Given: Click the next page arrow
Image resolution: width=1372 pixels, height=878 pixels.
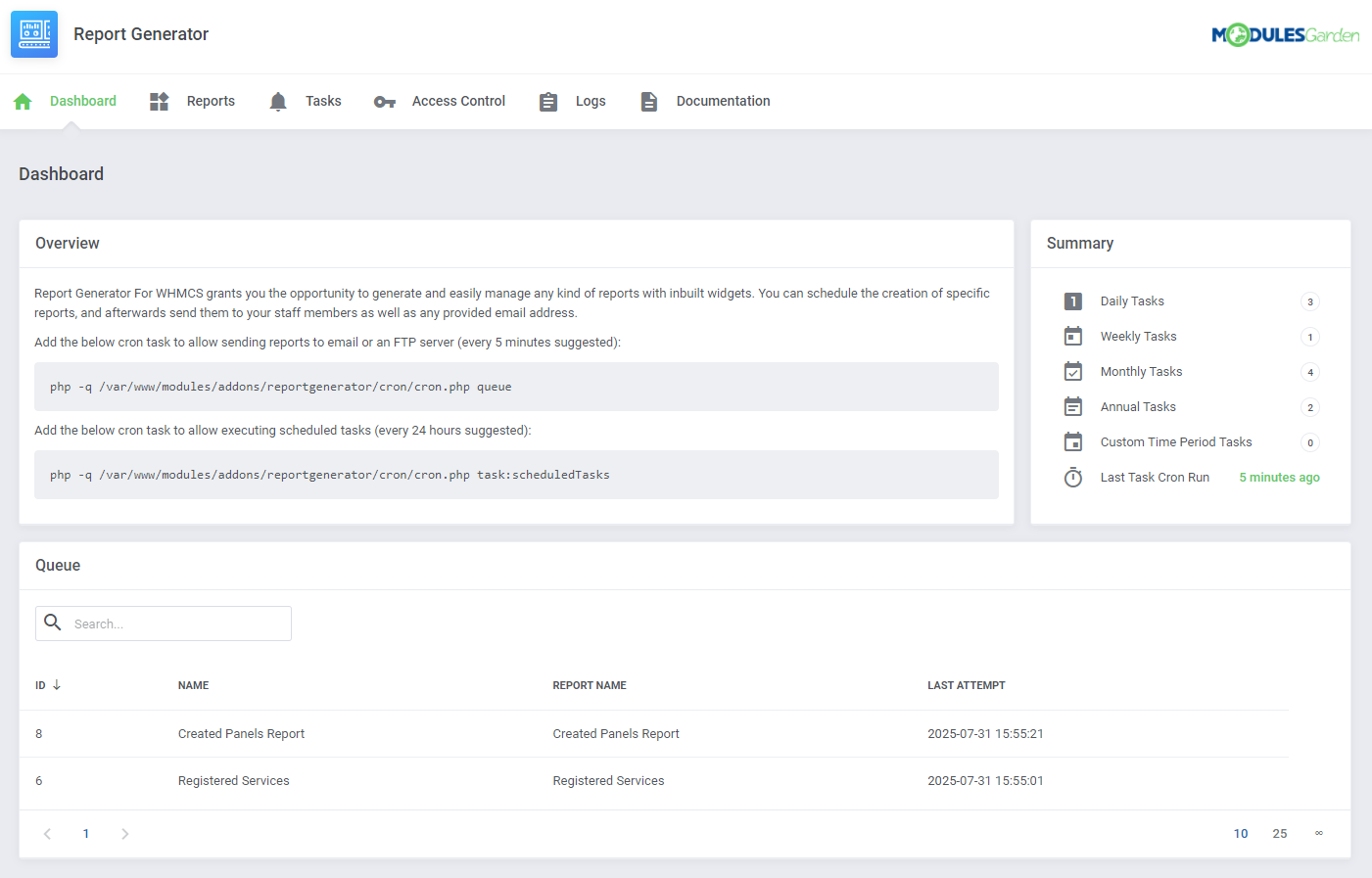Looking at the screenshot, I should click(124, 833).
